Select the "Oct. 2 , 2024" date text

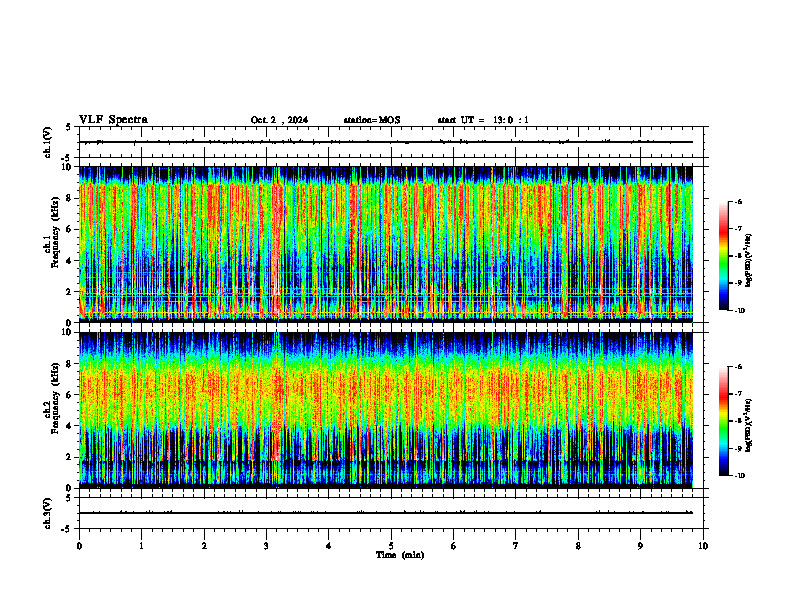pos(279,120)
